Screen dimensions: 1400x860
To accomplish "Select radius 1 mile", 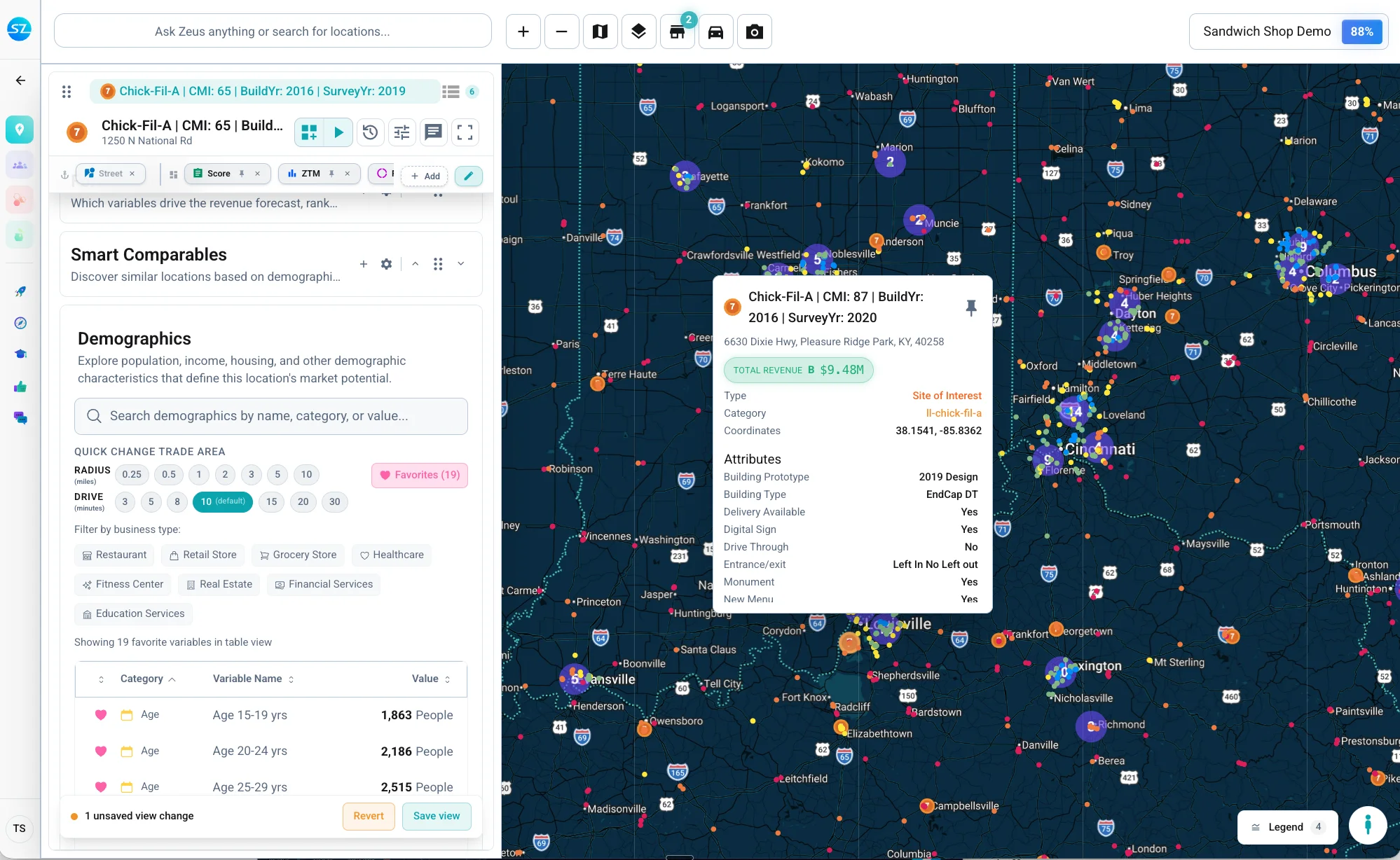I will pyautogui.click(x=199, y=475).
